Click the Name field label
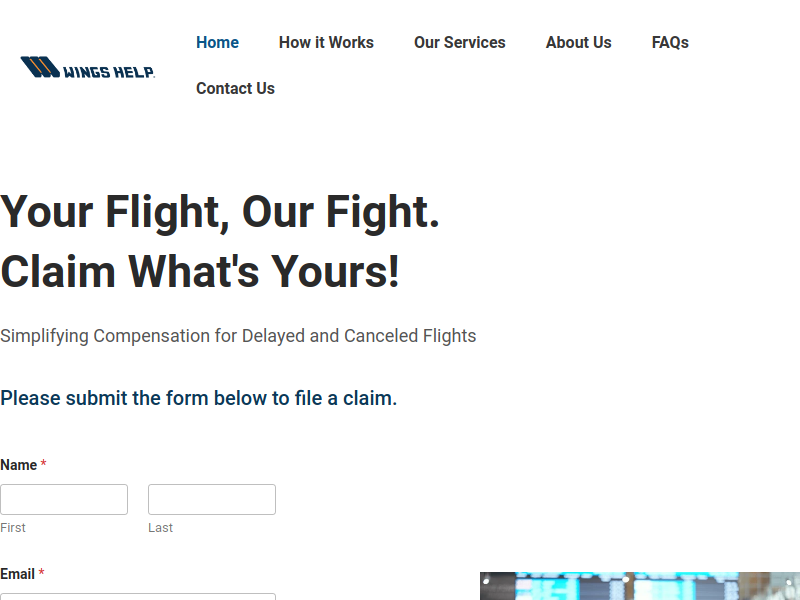800x600 pixels. [18, 465]
